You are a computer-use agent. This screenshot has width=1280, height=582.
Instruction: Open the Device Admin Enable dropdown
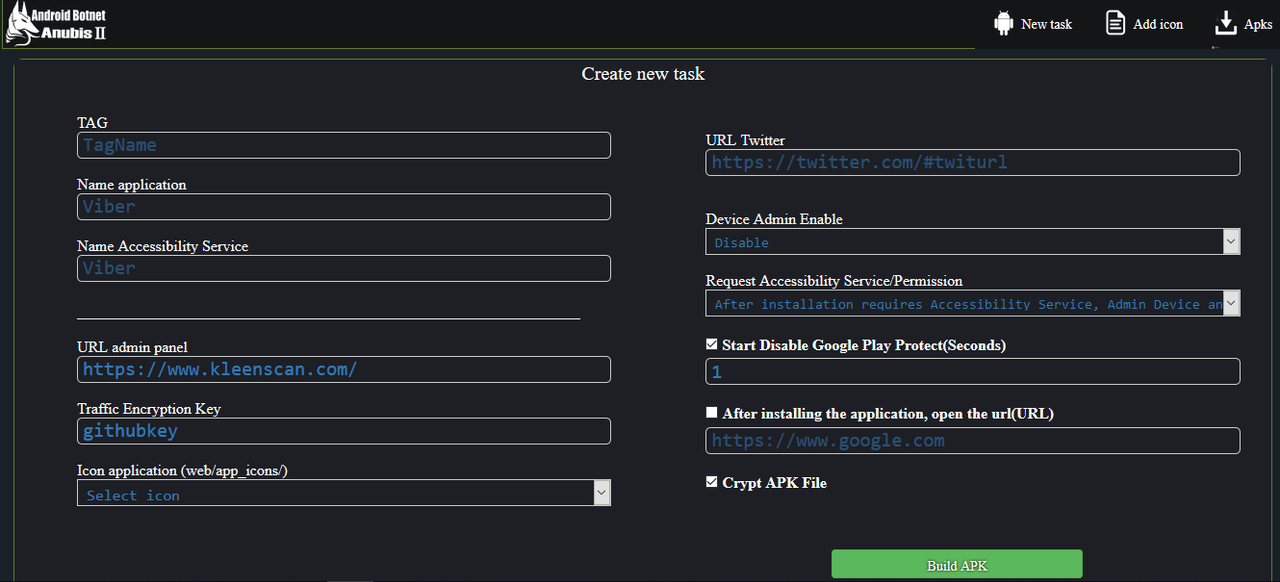point(973,242)
